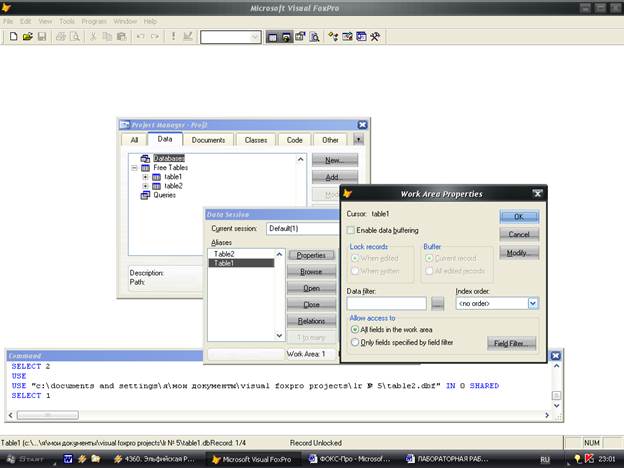Click Properties button in Data Session
Viewport: 624px width, 468px height.
tap(311, 255)
